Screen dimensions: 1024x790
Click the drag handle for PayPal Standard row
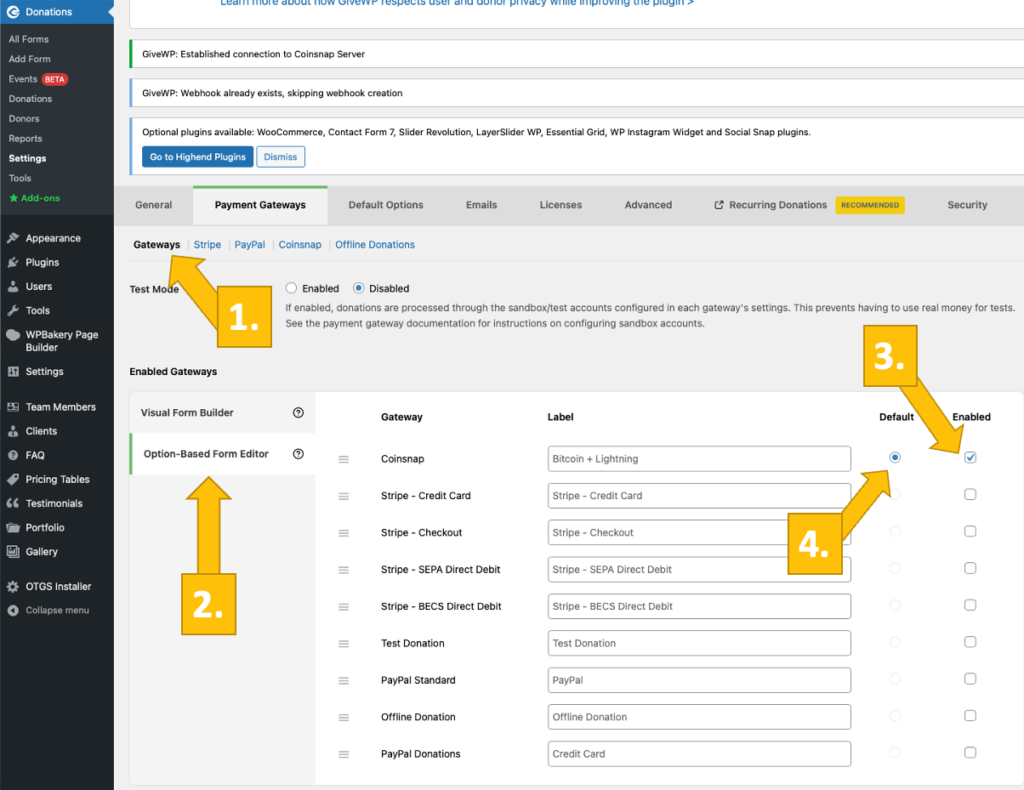pos(344,680)
